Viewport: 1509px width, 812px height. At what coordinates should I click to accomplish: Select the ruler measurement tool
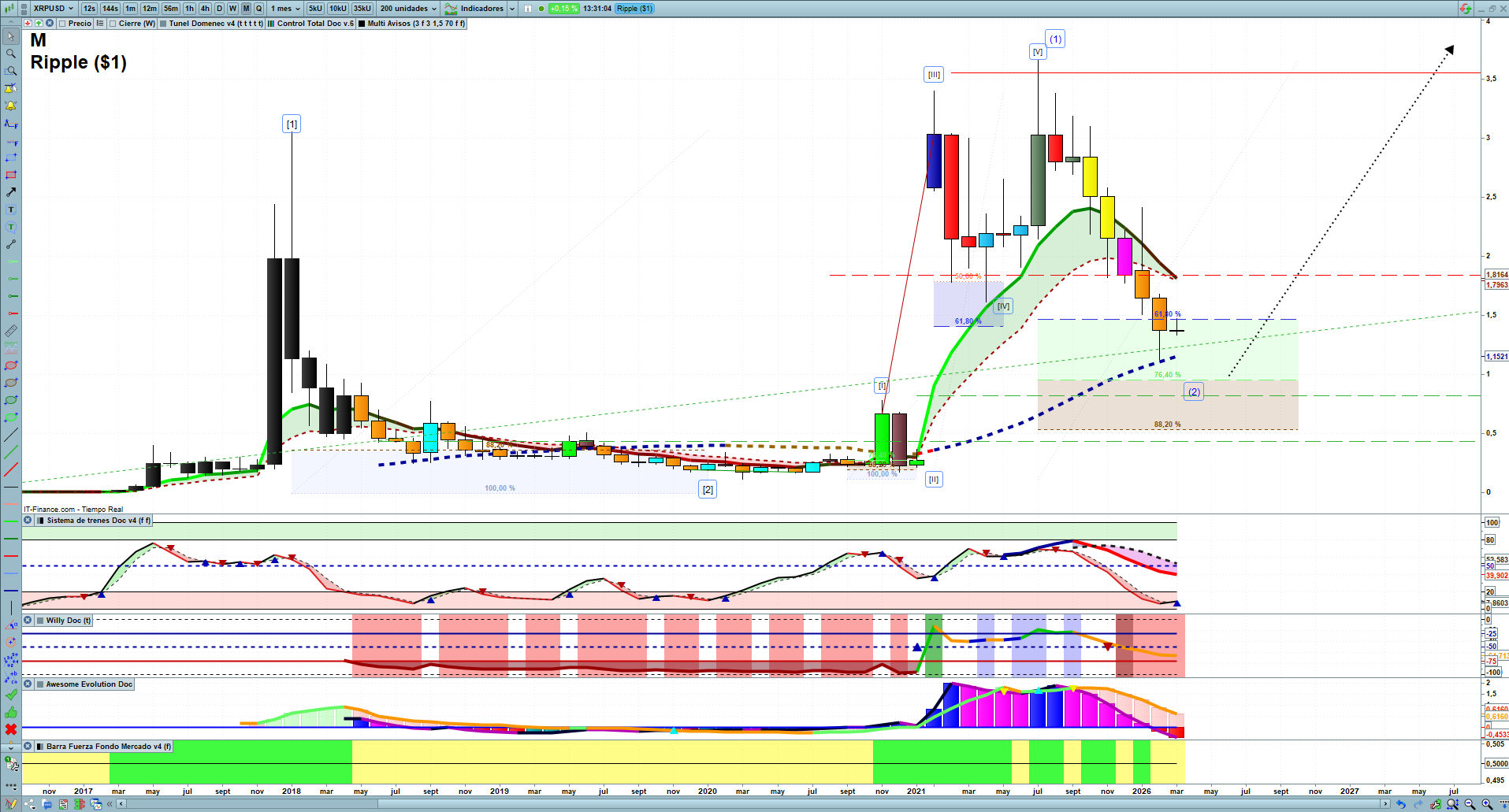coord(11,331)
